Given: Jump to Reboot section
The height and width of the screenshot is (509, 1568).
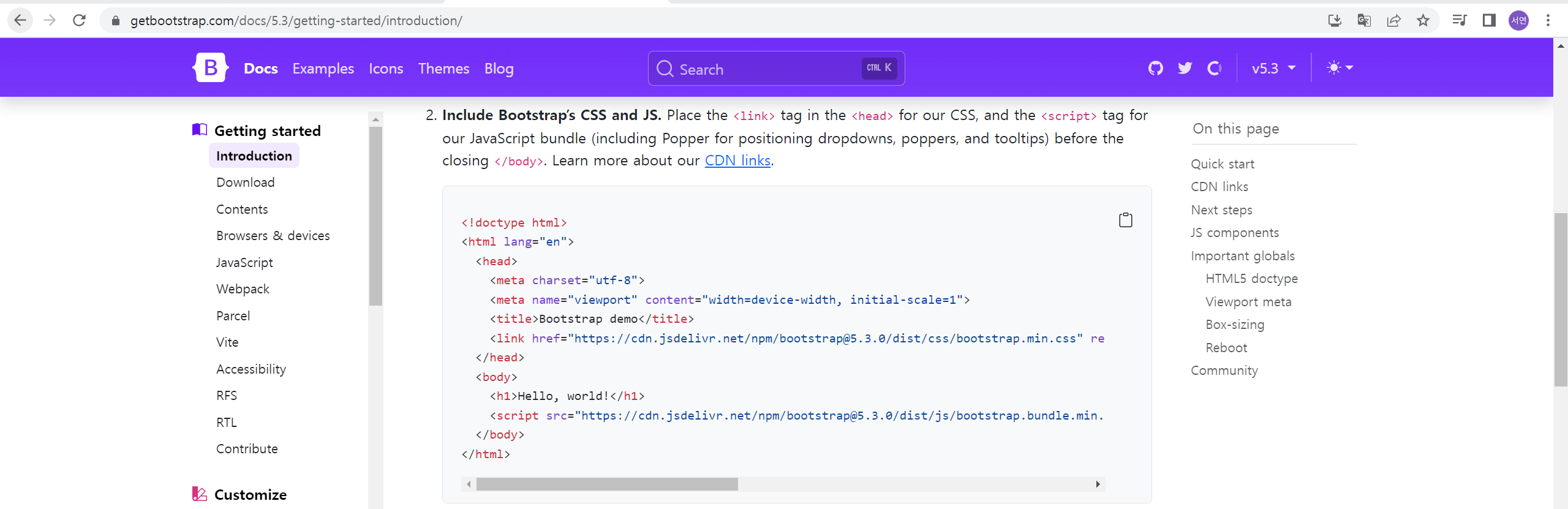Looking at the screenshot, I should (1226, 348).
